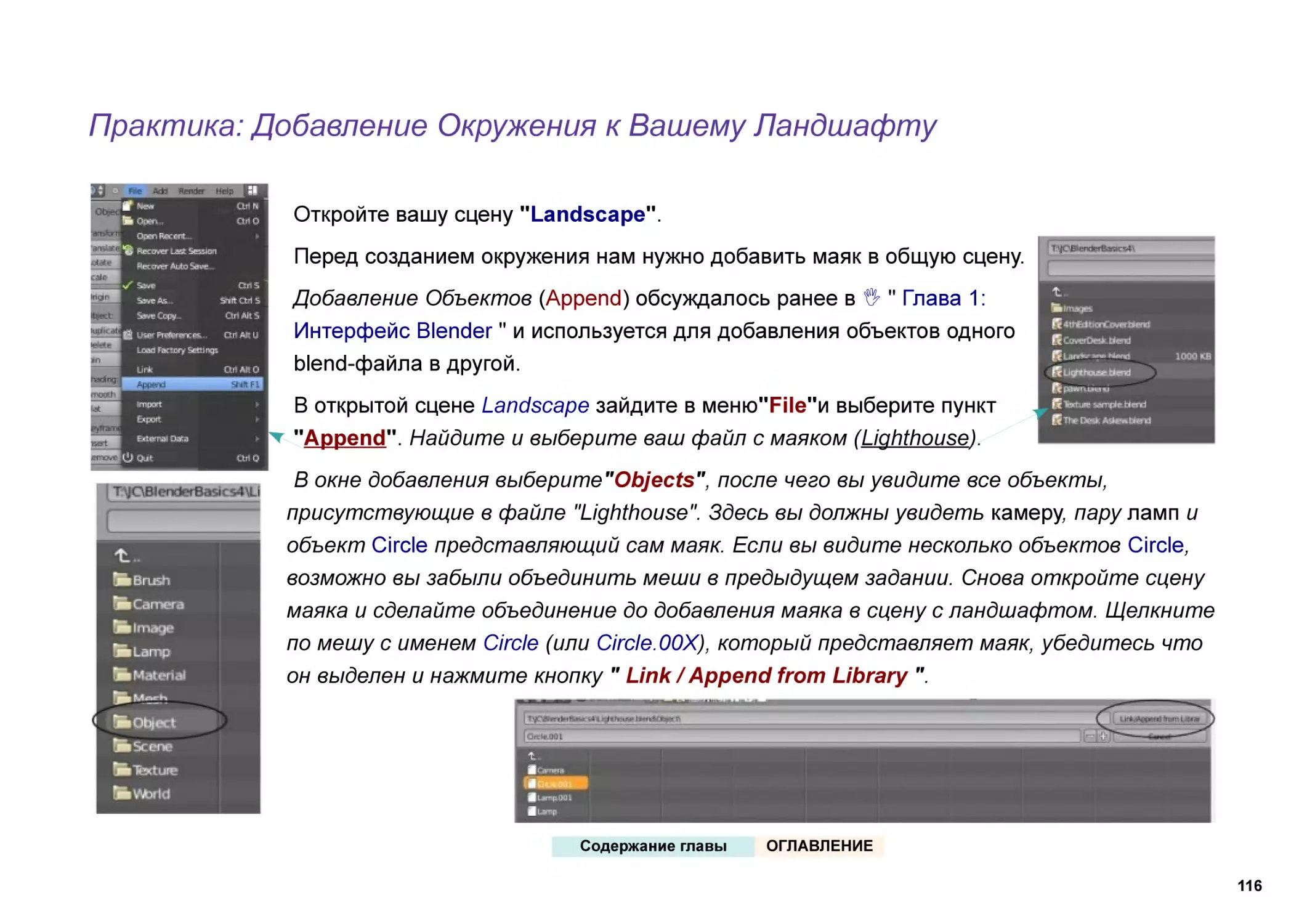Click the parent directory arrow in library list
1307x924 pixels.
click(x=123, y=556)
